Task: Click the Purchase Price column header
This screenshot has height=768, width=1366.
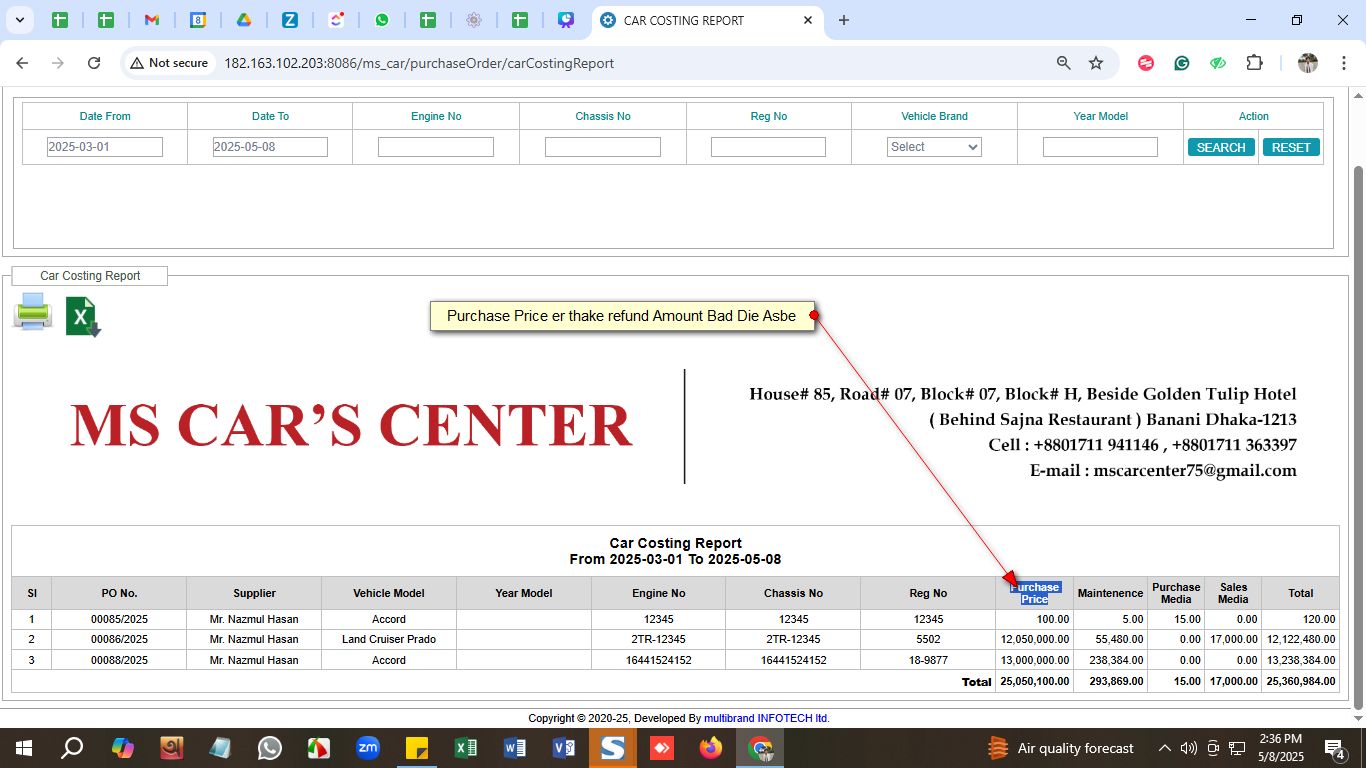Action: [x=1035, y=593]
